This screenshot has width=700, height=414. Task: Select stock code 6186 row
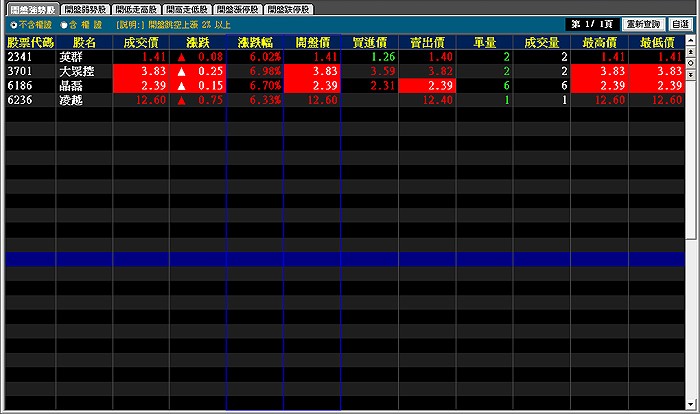(x=345, y=85)
